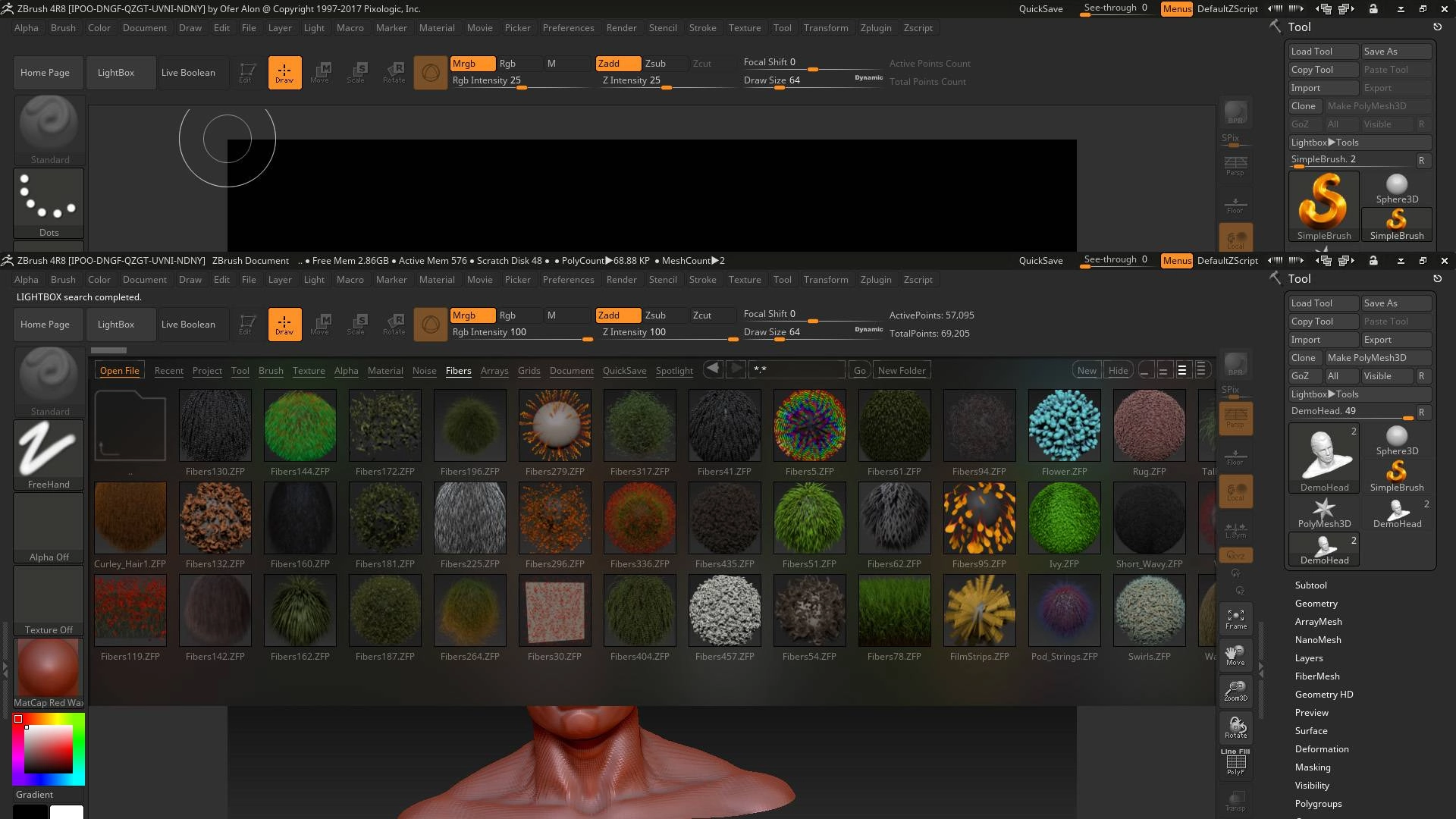
Task: Toggle Zadd in the lower window
Action: [x=619, y=315]
